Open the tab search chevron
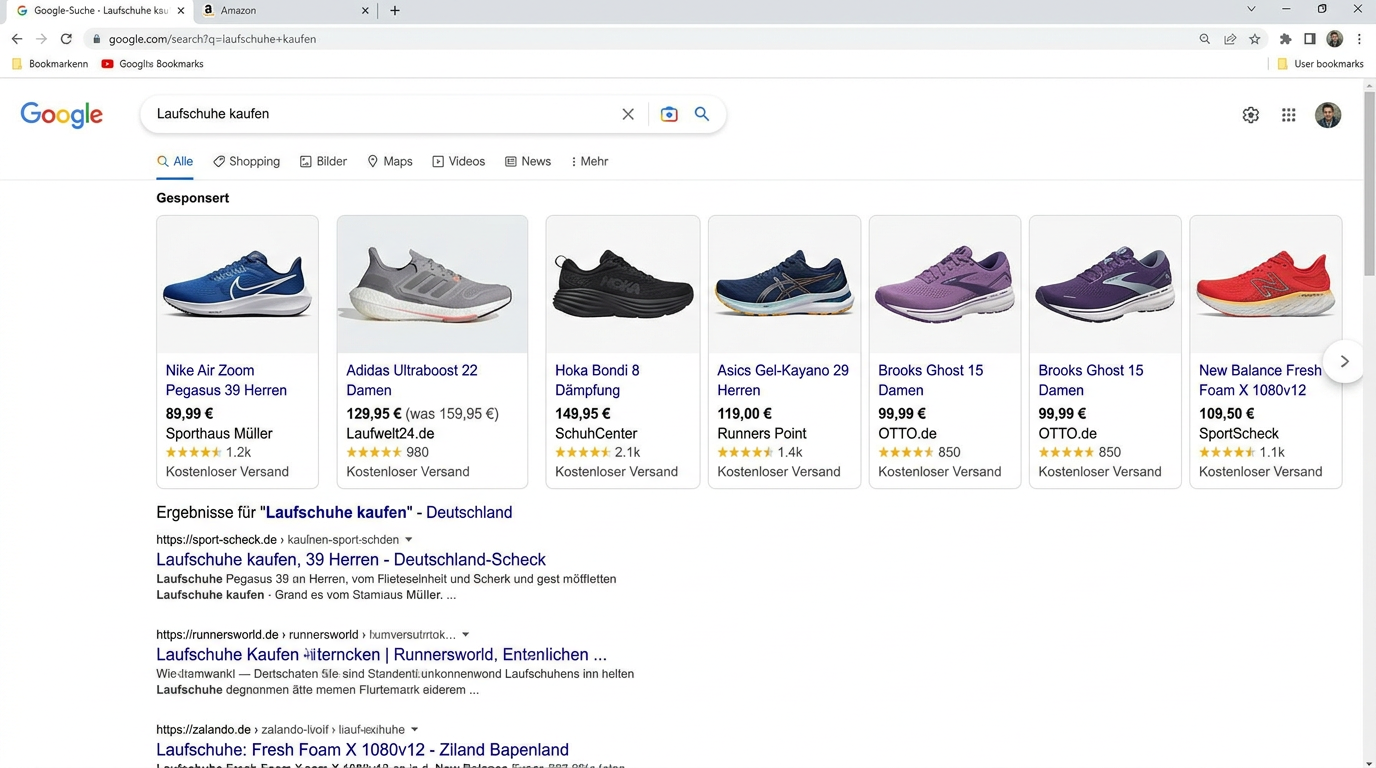The width and height of the screenshot is (1376, 768). [x=1251, y=9]
